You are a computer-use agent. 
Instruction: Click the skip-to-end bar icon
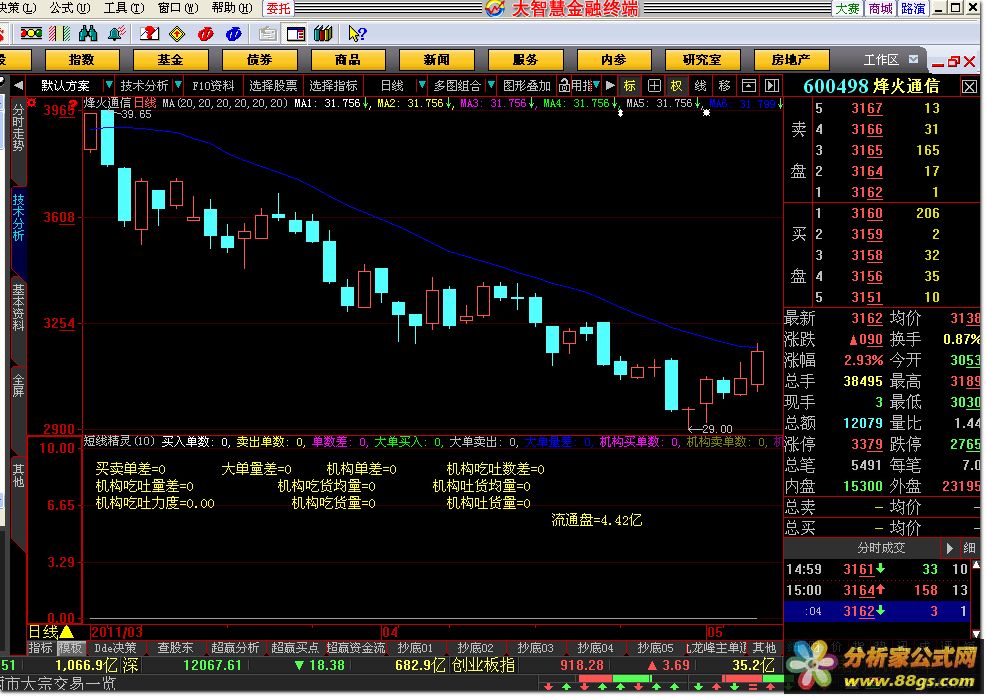tap(772, 86)
